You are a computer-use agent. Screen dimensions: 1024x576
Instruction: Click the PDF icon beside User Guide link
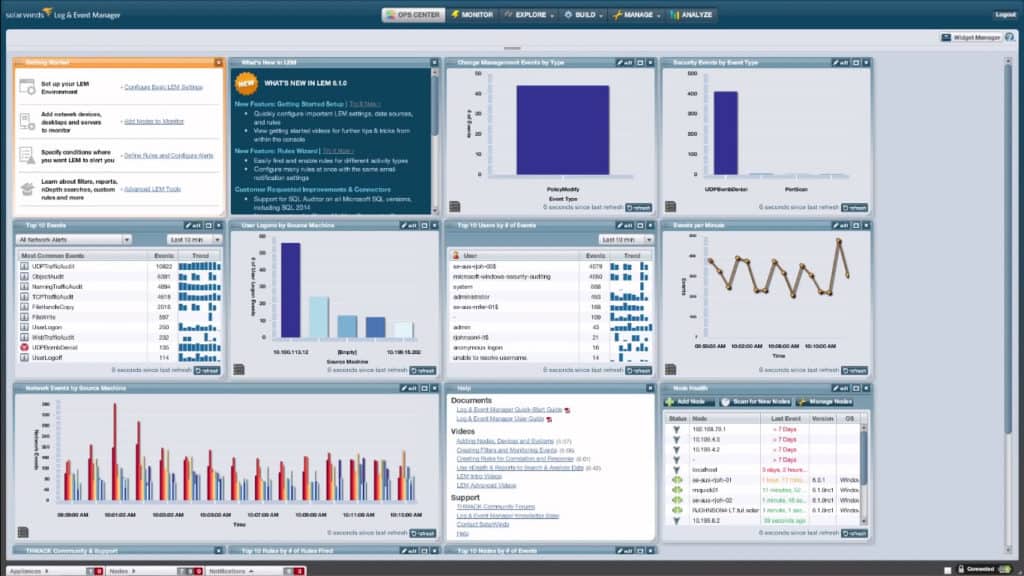[x=549, y=419]
